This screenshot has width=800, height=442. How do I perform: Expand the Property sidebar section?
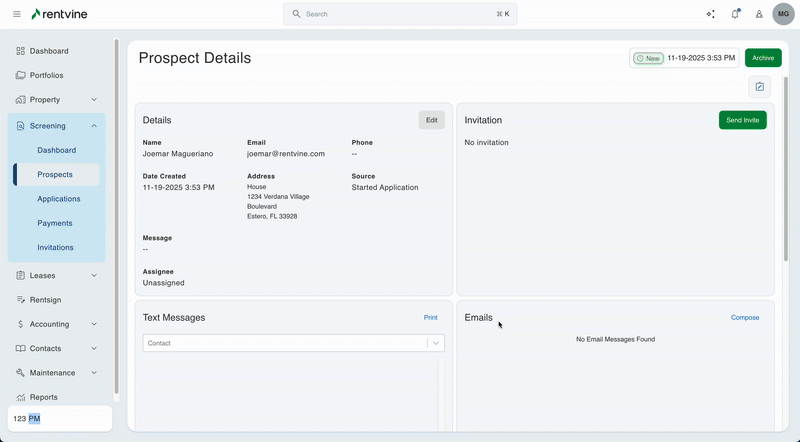click(94, 100)
